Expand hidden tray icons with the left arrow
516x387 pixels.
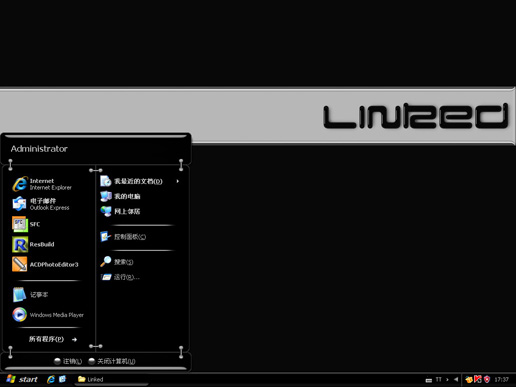456,379
